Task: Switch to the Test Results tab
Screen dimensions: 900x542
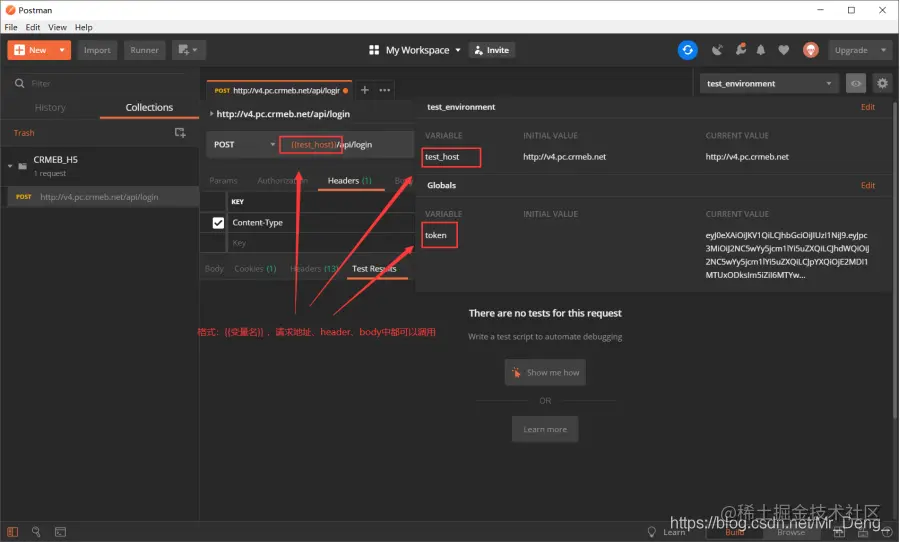Action: (x=374, y=269)
